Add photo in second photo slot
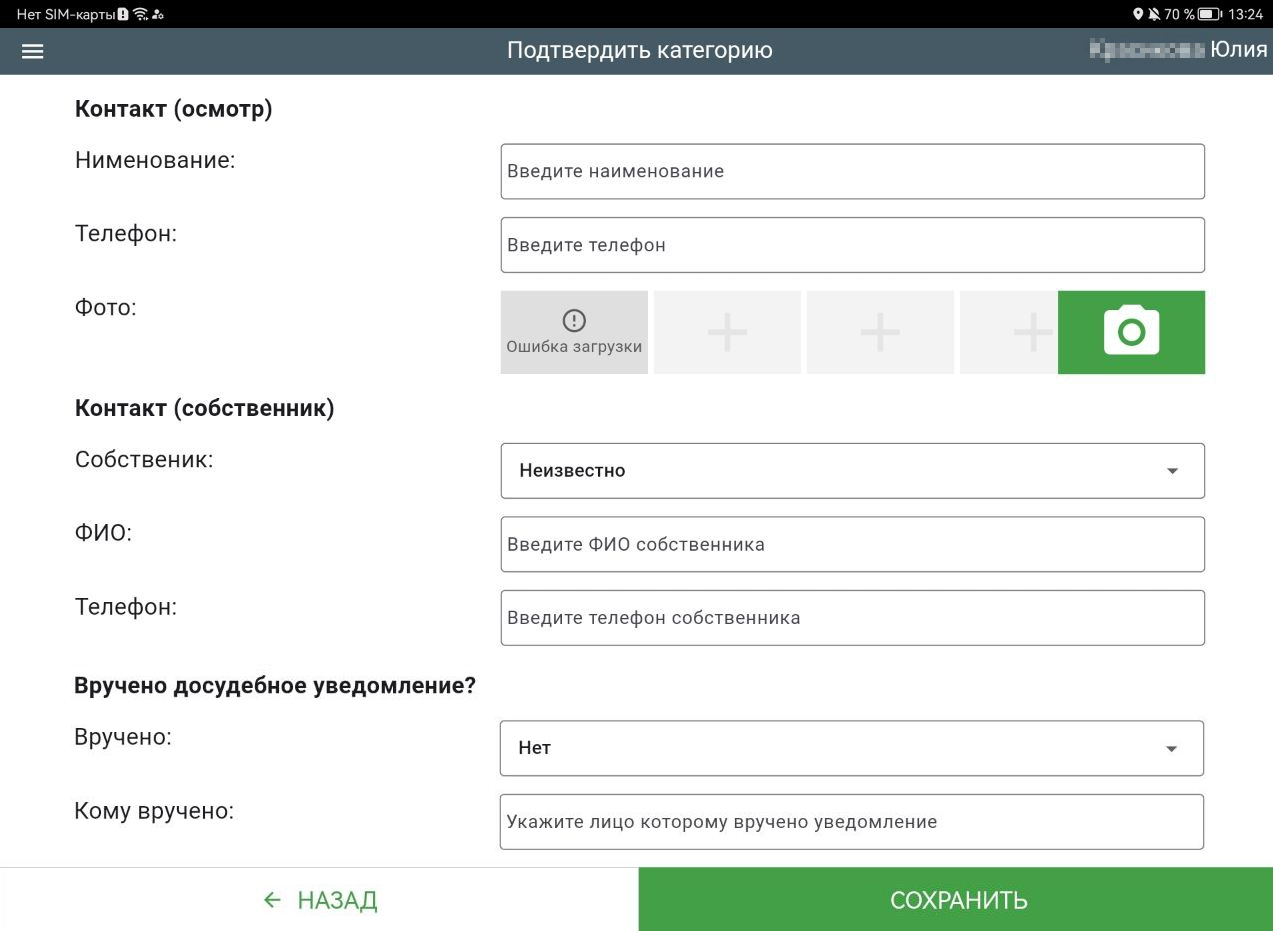Viewport: 1273px width, 931px height. tap(727, 332)
